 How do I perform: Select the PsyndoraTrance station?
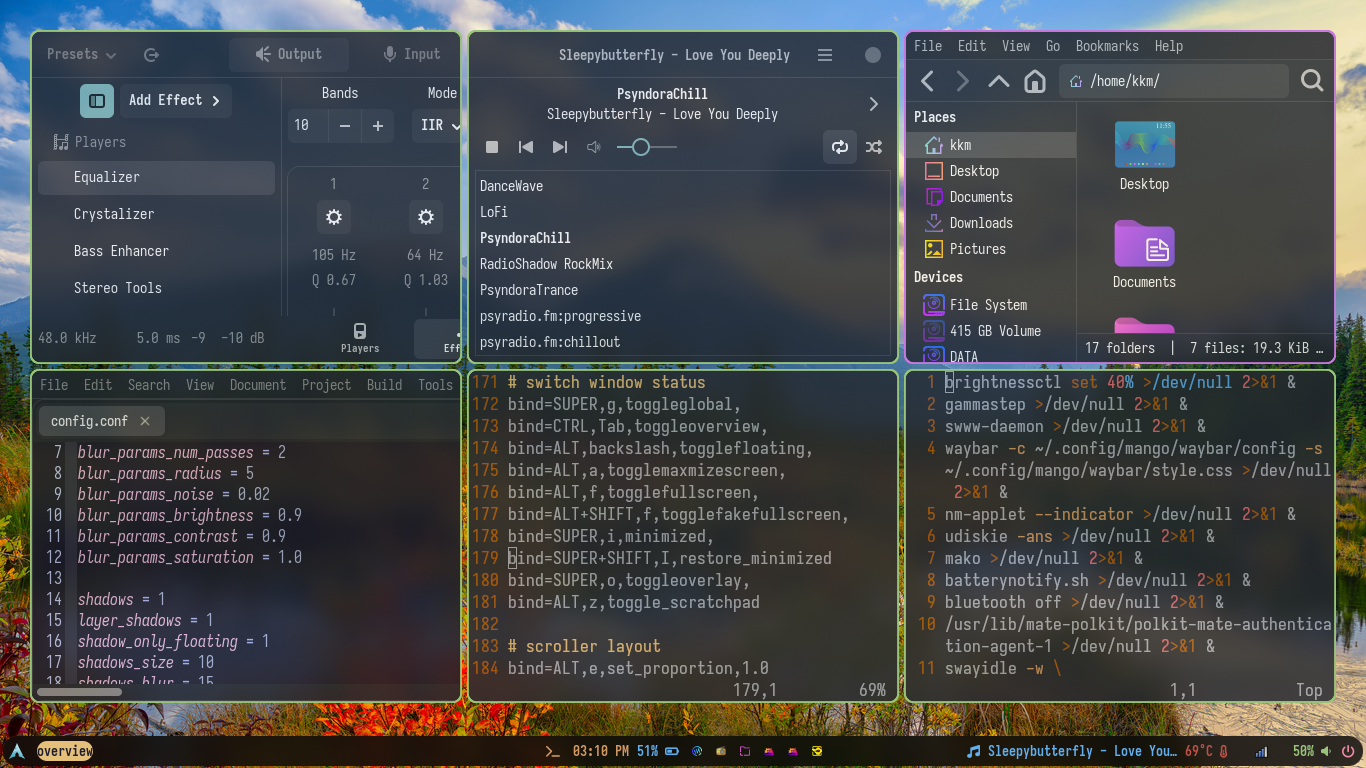529,290
